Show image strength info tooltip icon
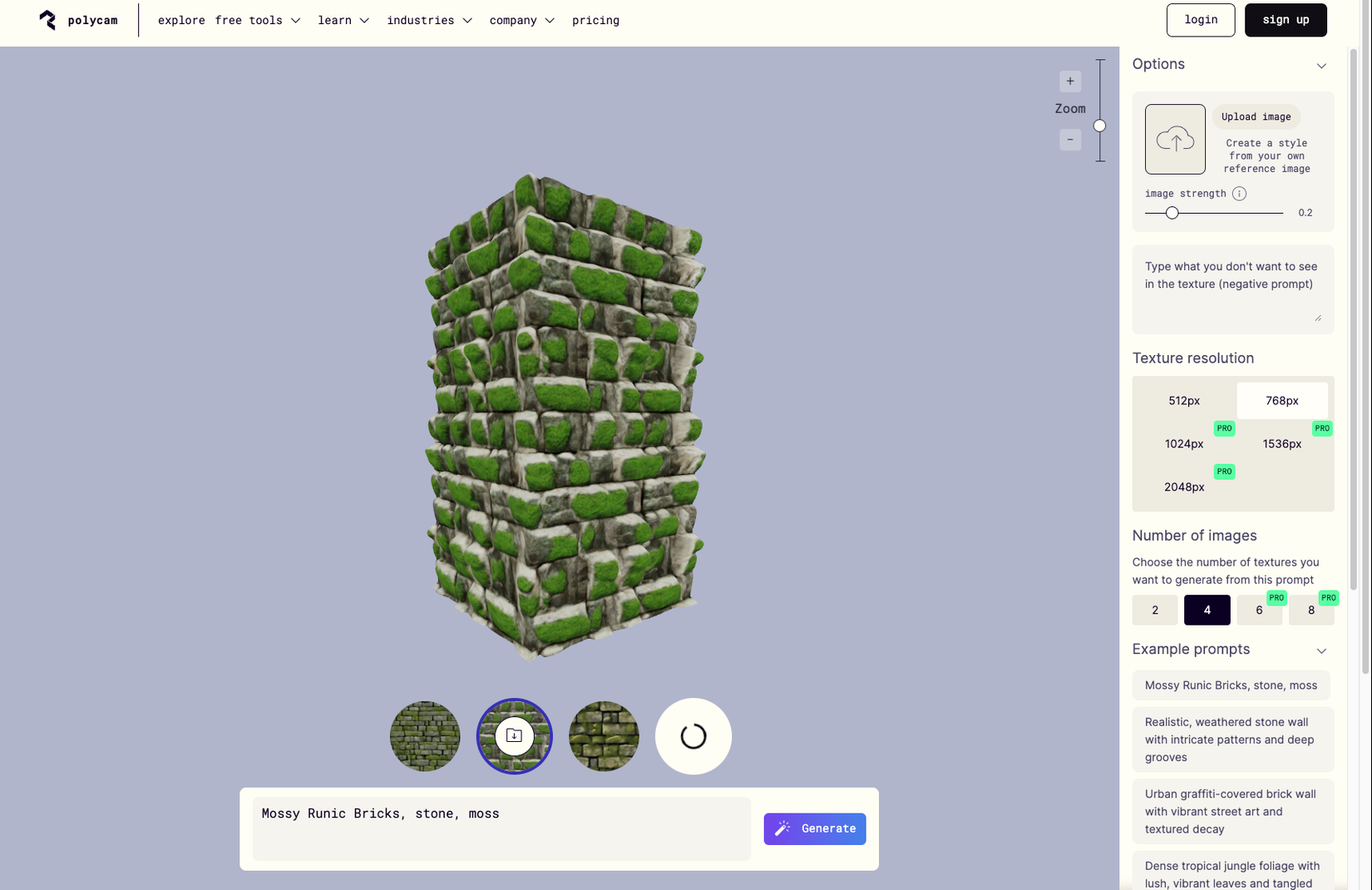Screen dimensions: 1372x890 click(1239, 194)
